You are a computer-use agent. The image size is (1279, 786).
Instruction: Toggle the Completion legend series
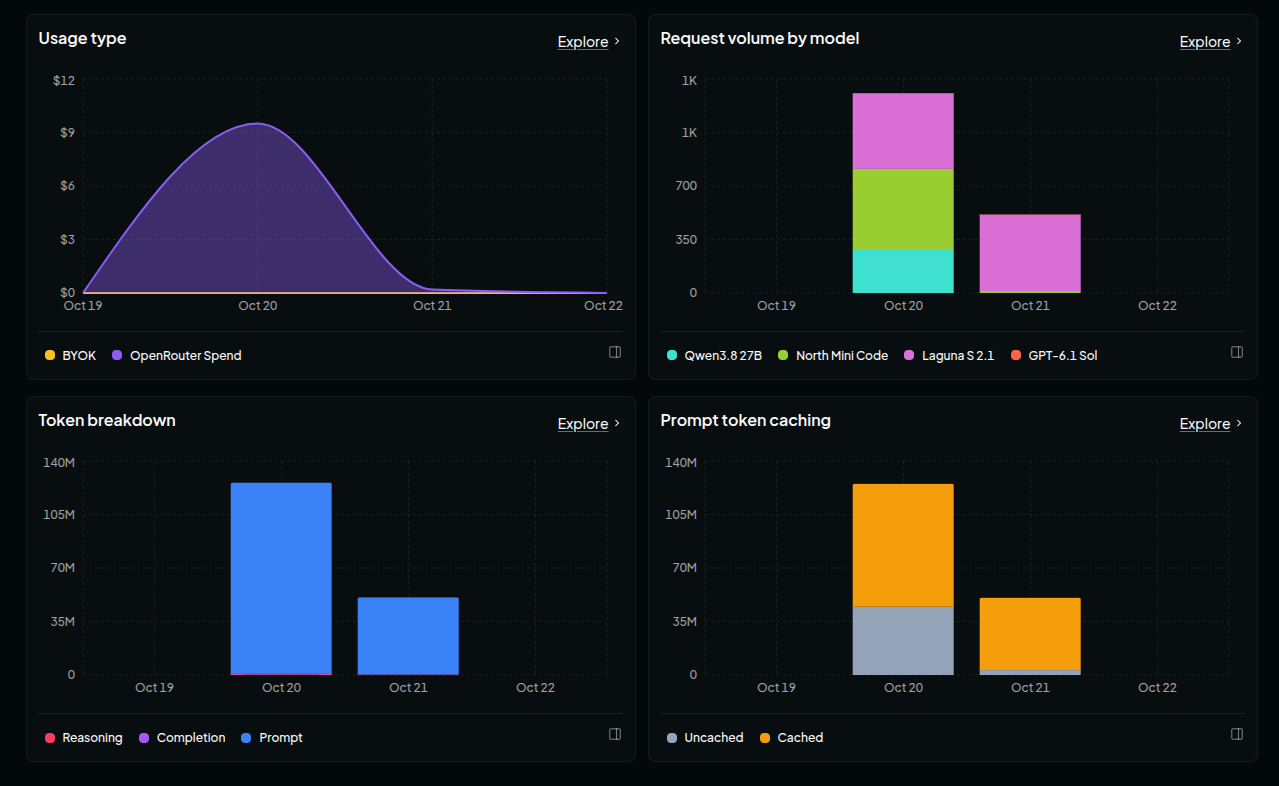pyautogui.click(x=182, y=738)
